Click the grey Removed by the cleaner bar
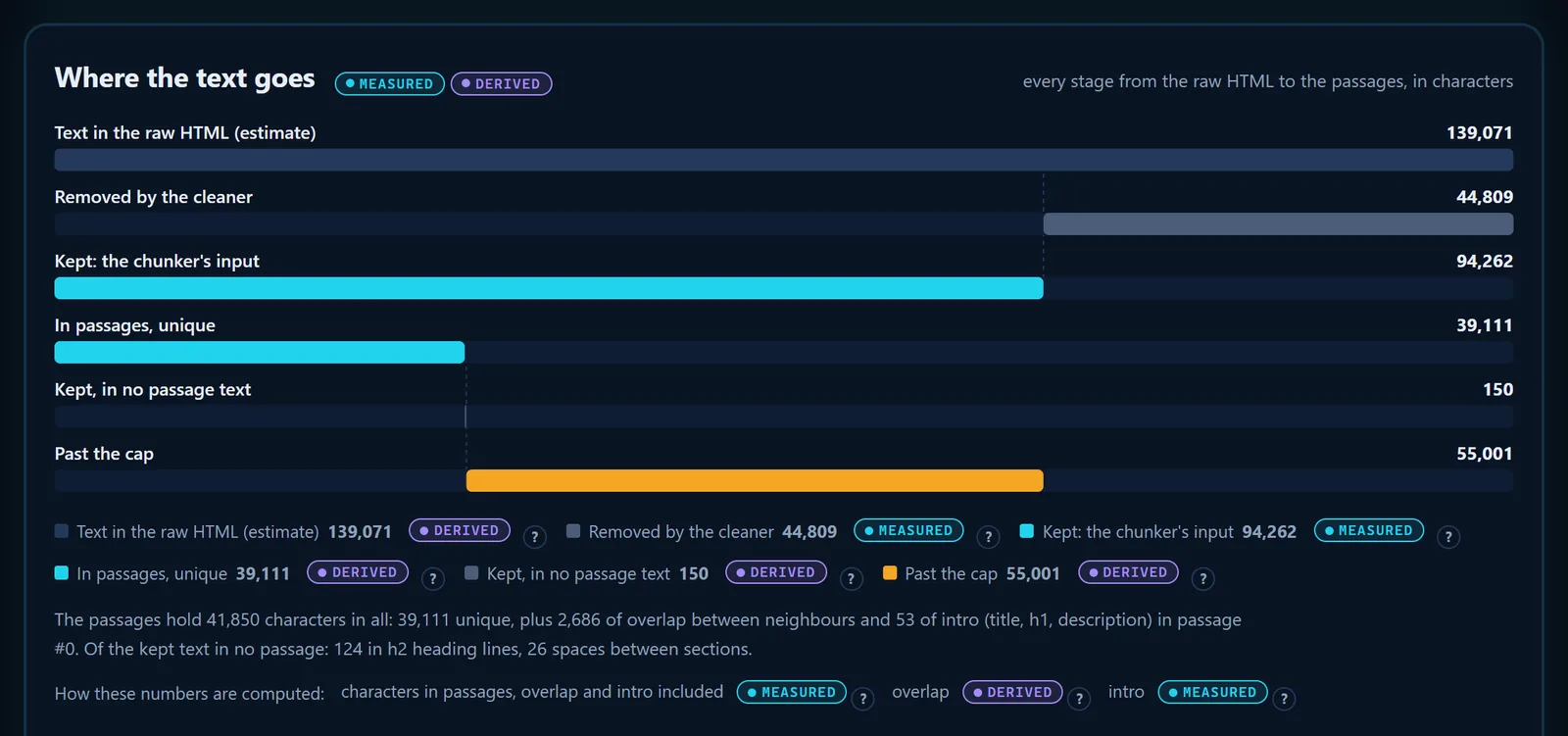The height and width of the screenshot is (736, 1568). (x=1278, y=223)
